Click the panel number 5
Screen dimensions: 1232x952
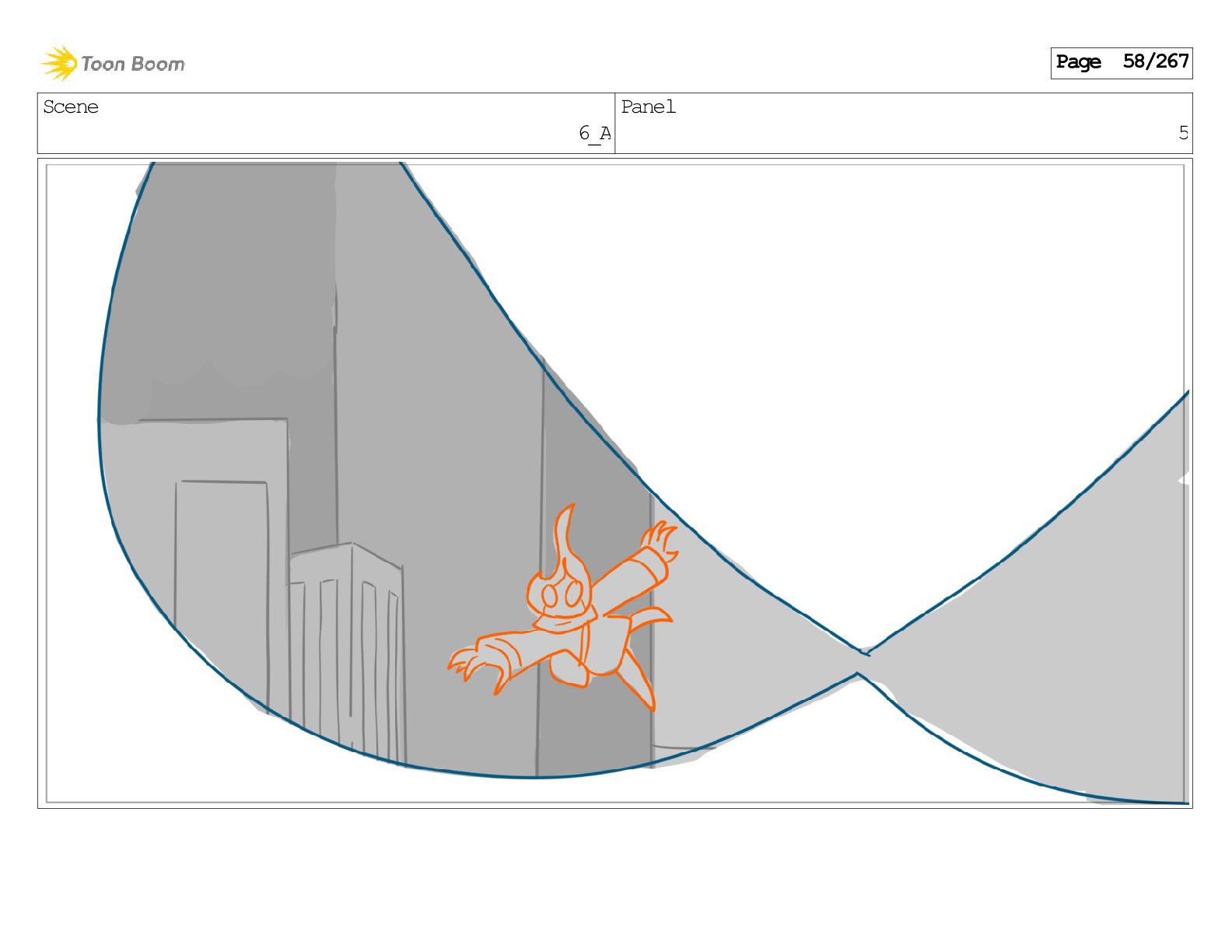(x=1183, y=133)
